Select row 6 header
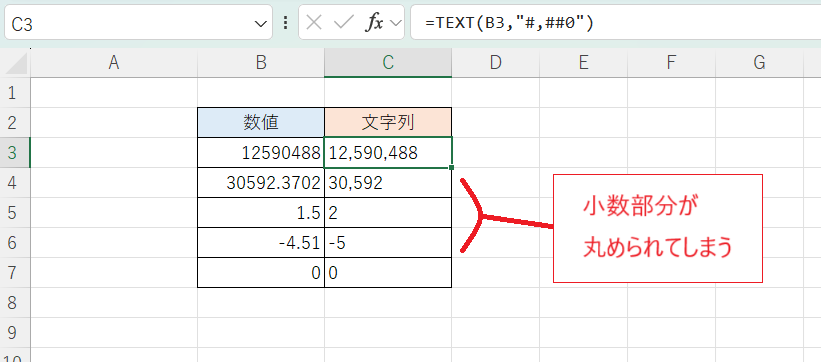821x362 pixels. point(15,243)
